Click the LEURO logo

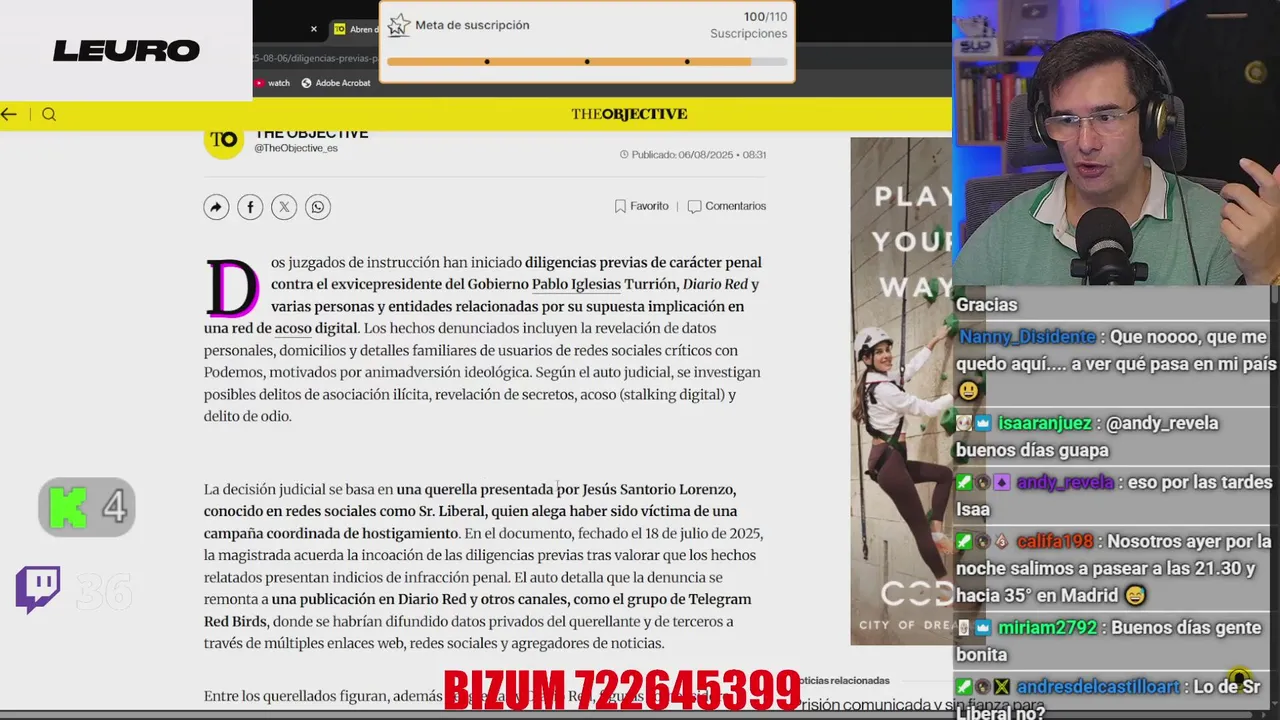pos(126,51)
